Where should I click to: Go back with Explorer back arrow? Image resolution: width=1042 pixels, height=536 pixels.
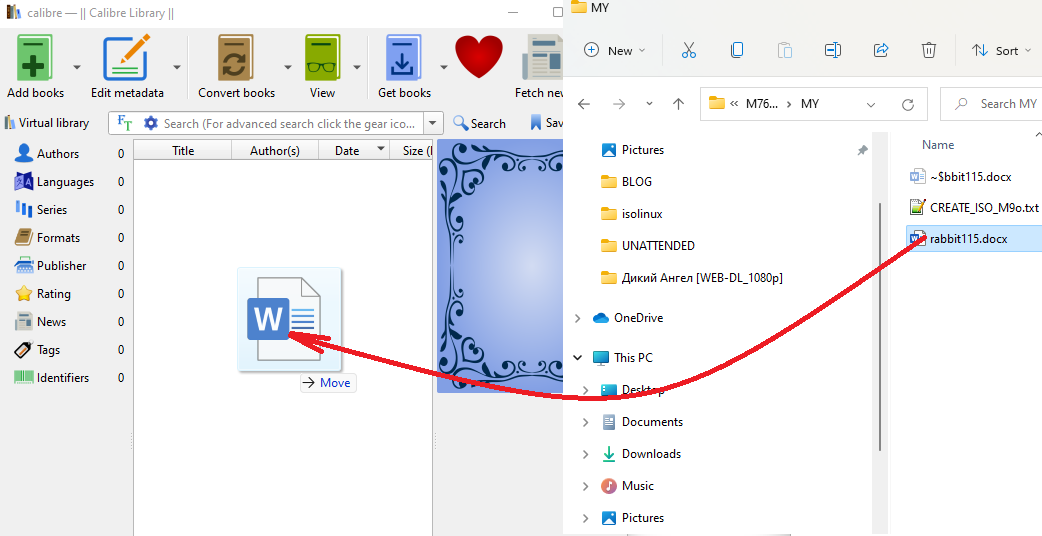(584, 104)
